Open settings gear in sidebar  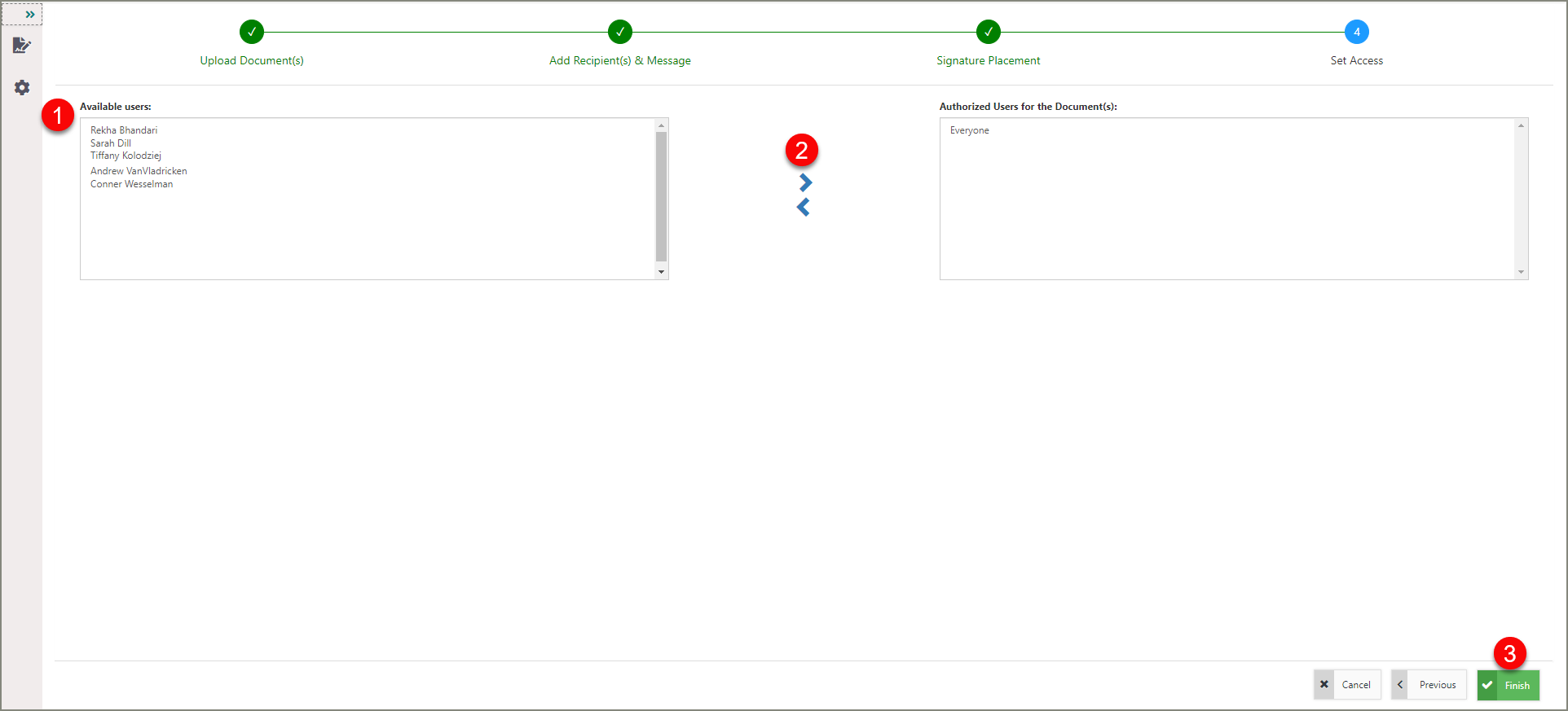(x=22, y=88)
